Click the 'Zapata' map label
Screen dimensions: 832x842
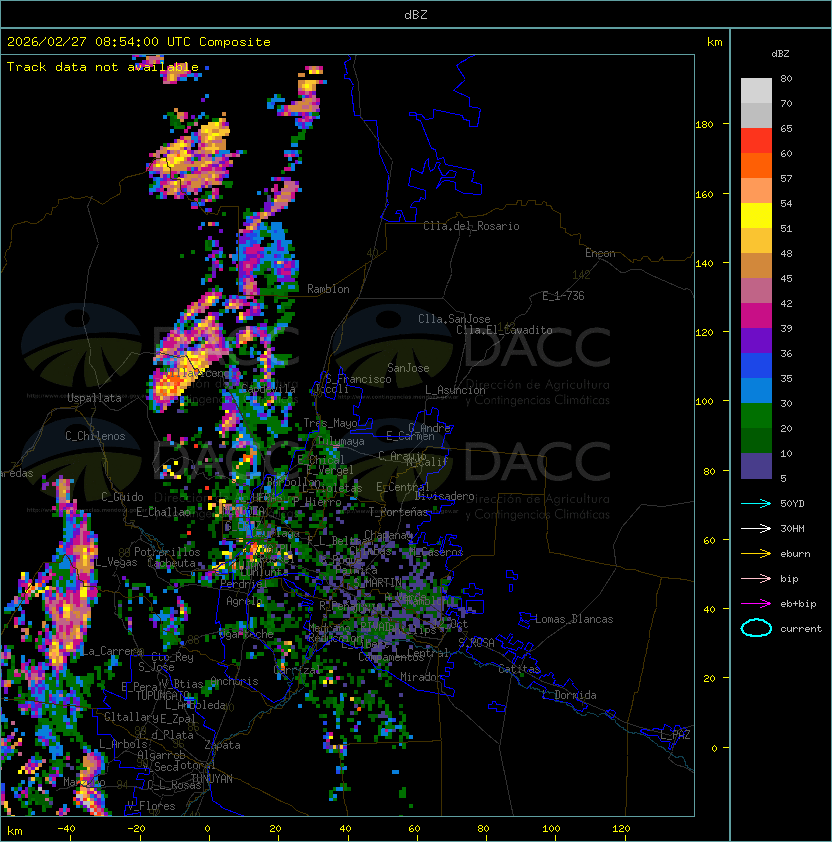[222, 745]
